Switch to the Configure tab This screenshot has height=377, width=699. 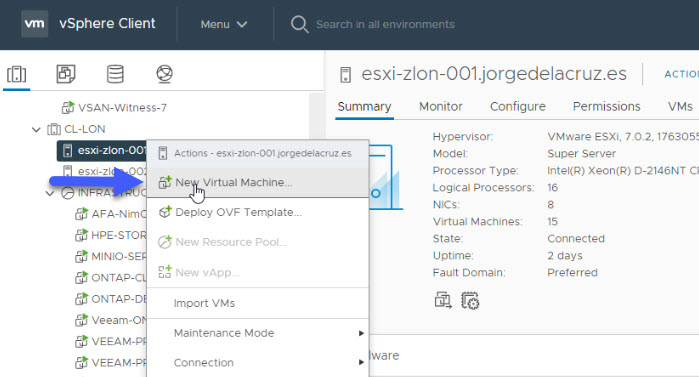(518, 107)
